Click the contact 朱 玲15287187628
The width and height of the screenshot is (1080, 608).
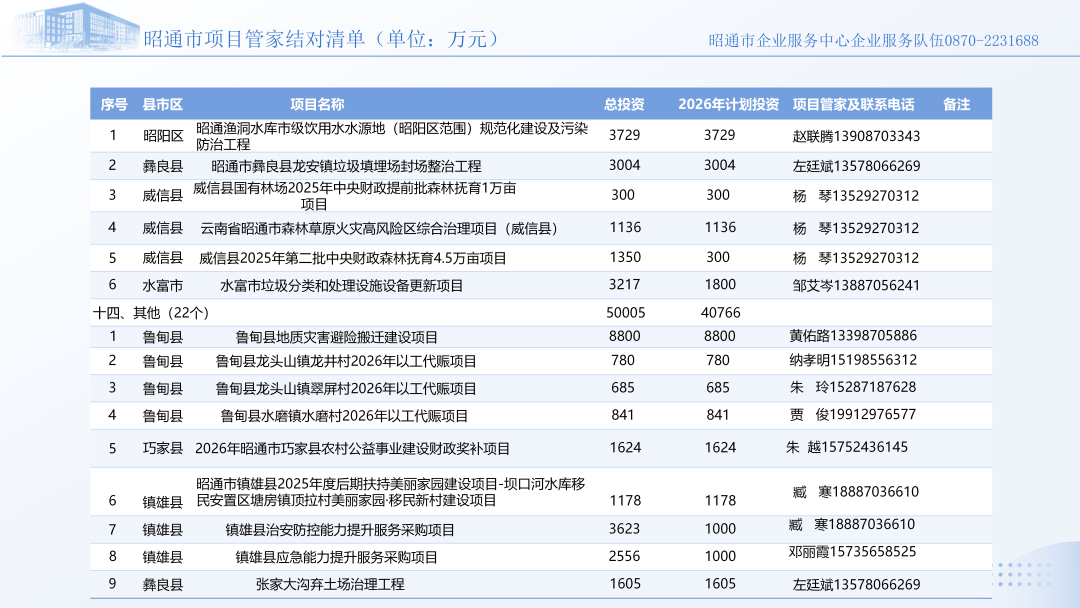[x=853, y=388]
